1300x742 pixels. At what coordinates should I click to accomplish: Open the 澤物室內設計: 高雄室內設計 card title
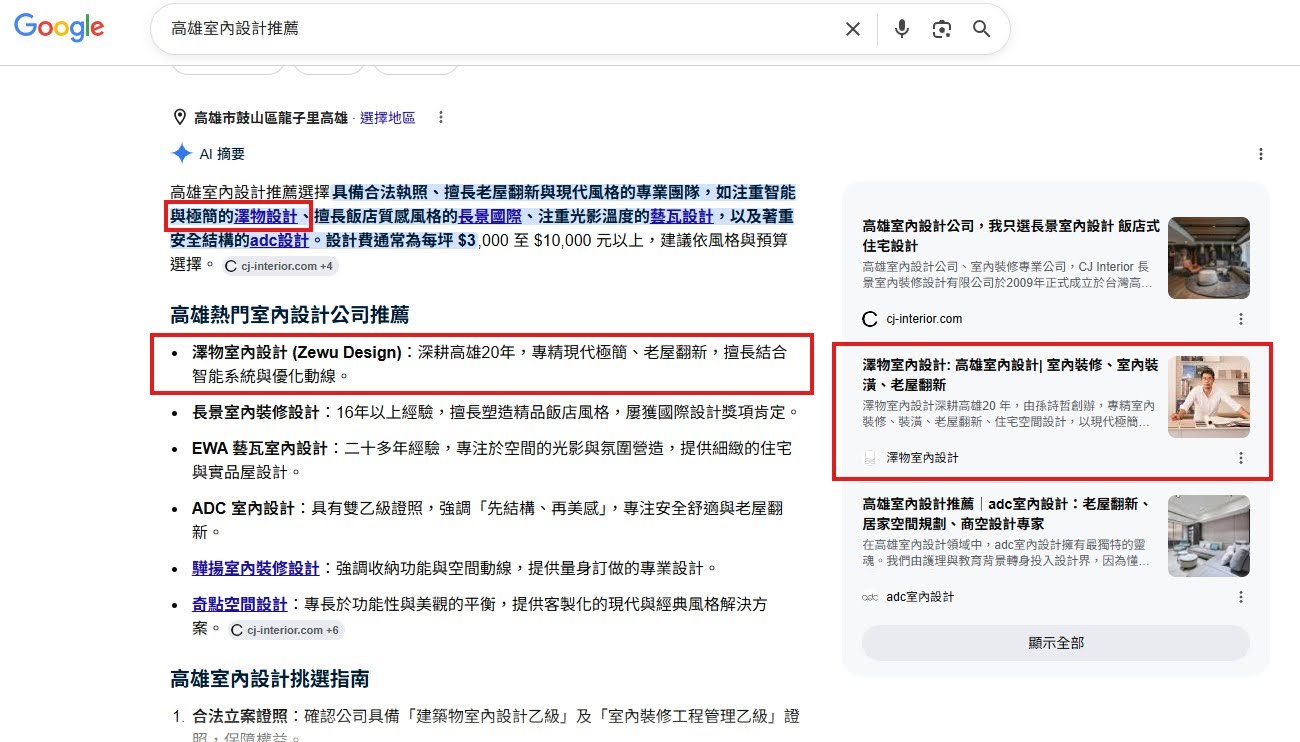pos(1011,375)
